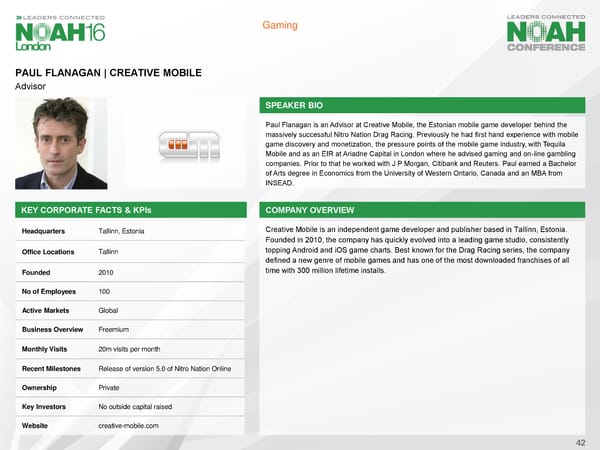Select the Recent Milestones Nitro Nation text
Screen dimensions: 600x450
click(165, 368)
